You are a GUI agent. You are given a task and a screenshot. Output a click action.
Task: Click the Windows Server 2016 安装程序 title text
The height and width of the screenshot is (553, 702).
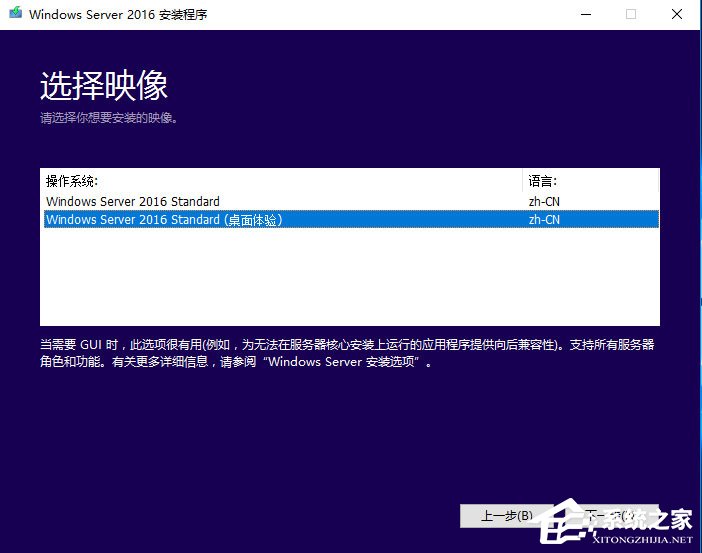click(119, 15)
